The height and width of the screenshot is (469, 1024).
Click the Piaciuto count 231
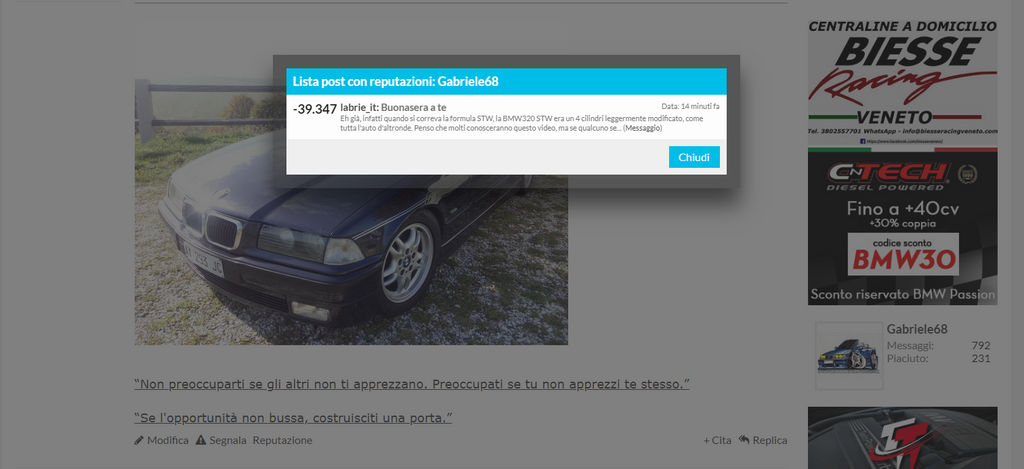pos(980,358)
